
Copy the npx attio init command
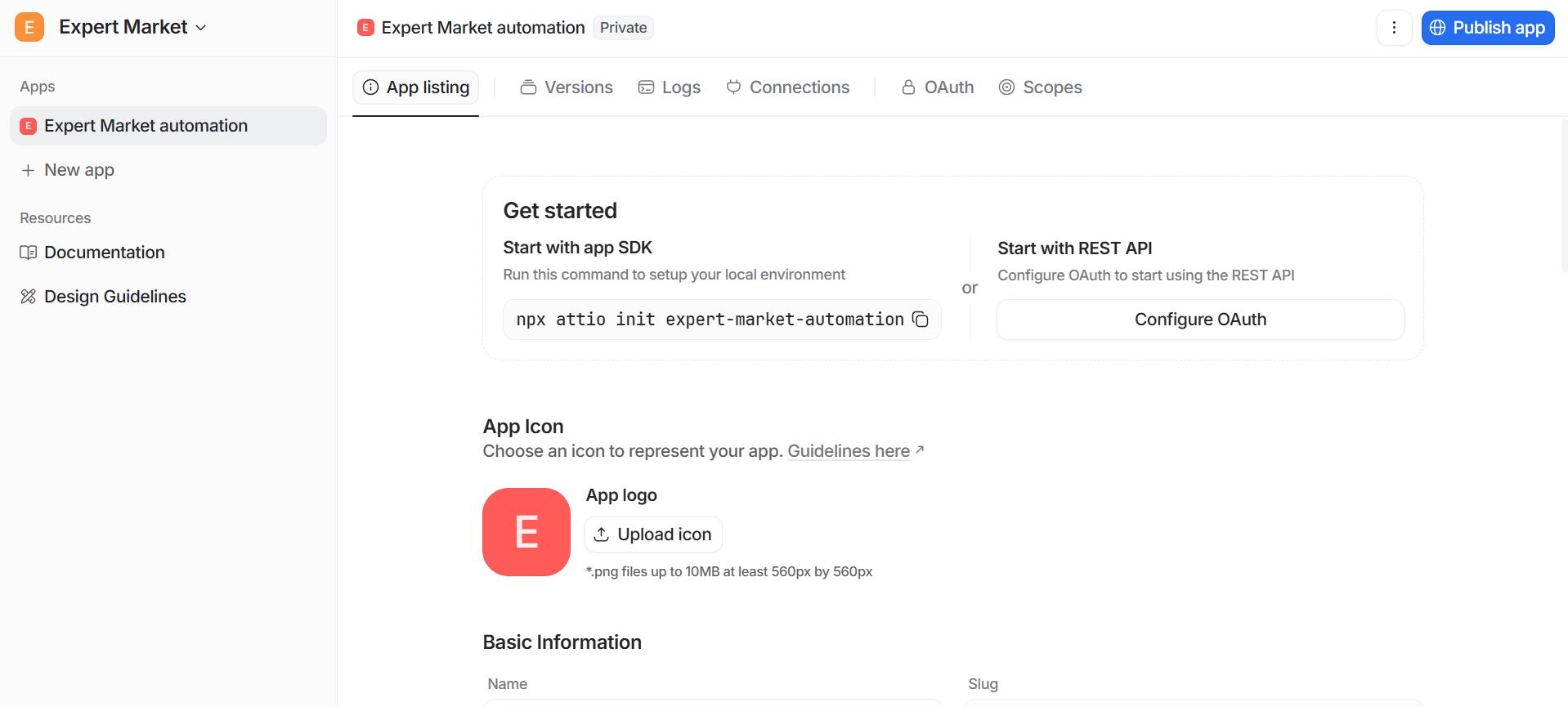920,320
